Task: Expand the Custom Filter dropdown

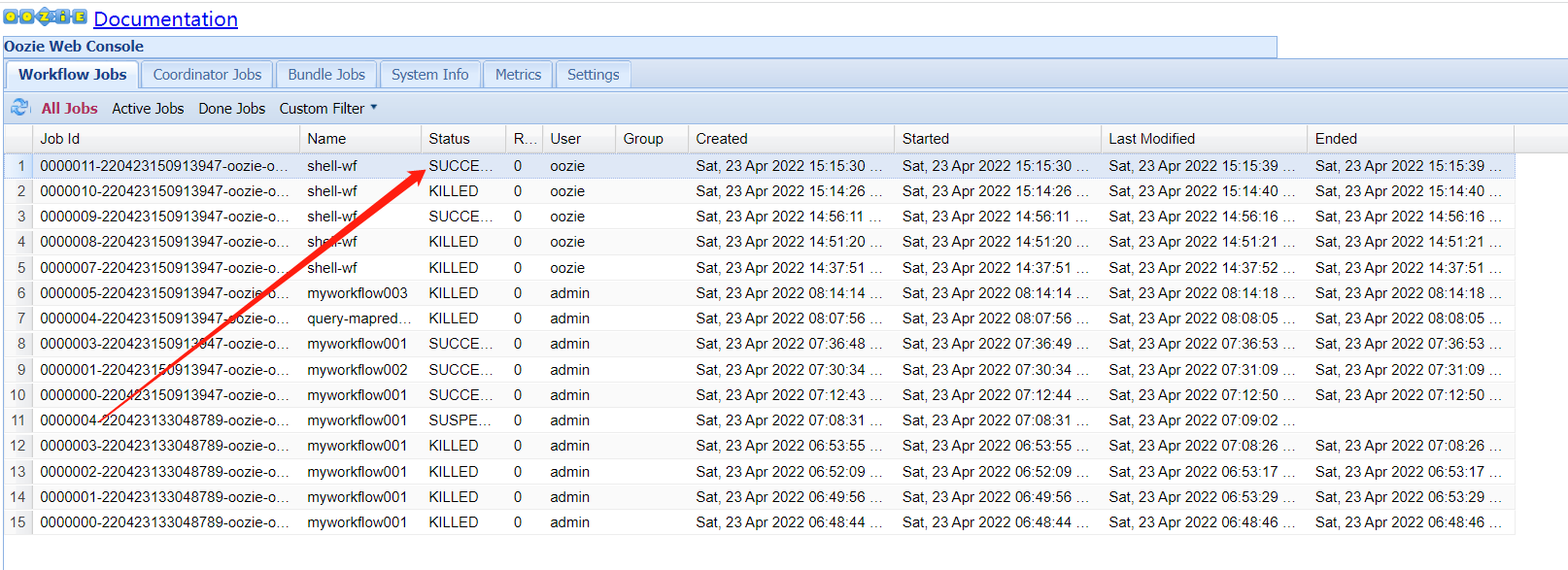Action: tap(328, 109)
